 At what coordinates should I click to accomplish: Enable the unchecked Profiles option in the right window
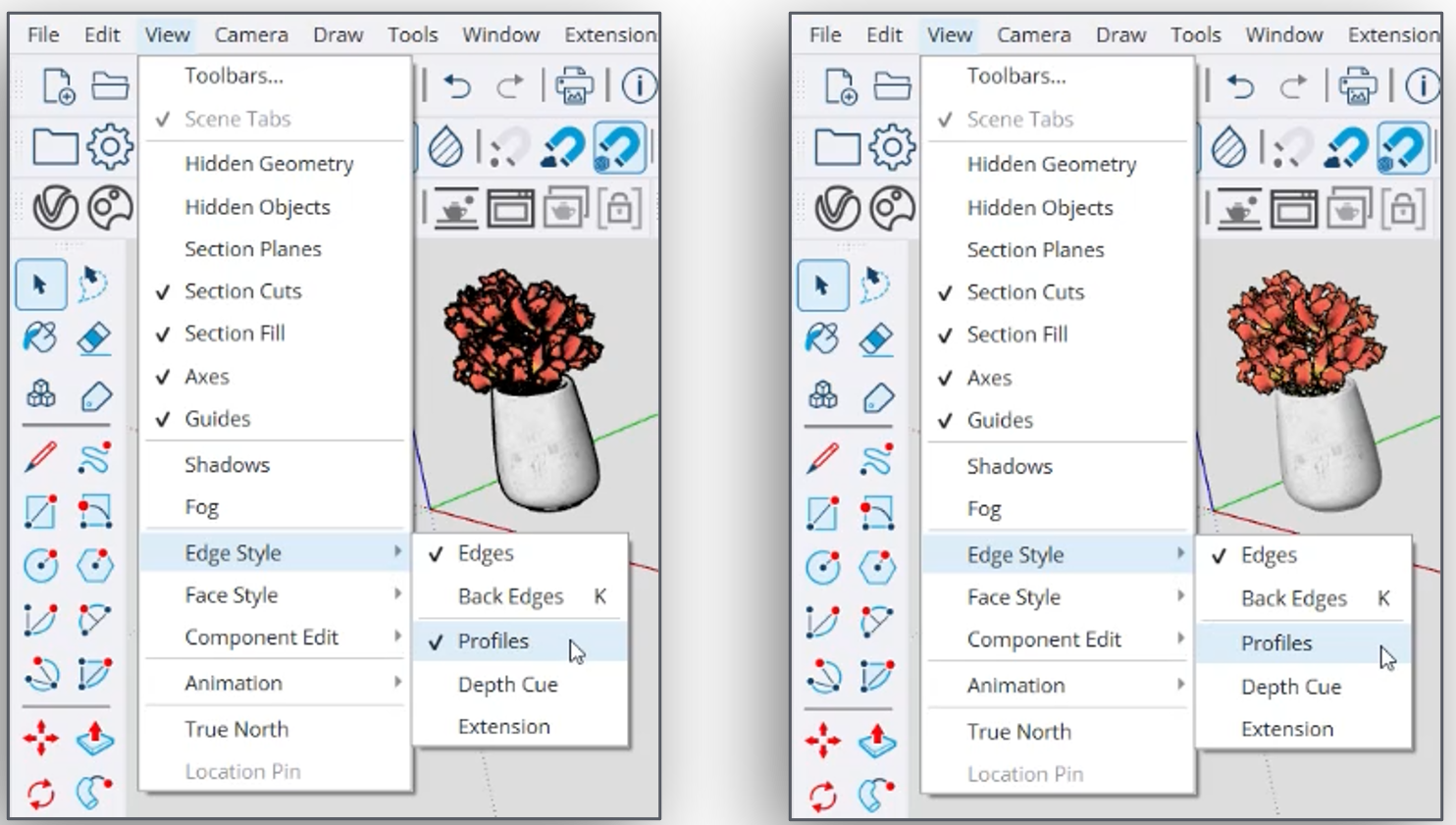pos(1275,644)
